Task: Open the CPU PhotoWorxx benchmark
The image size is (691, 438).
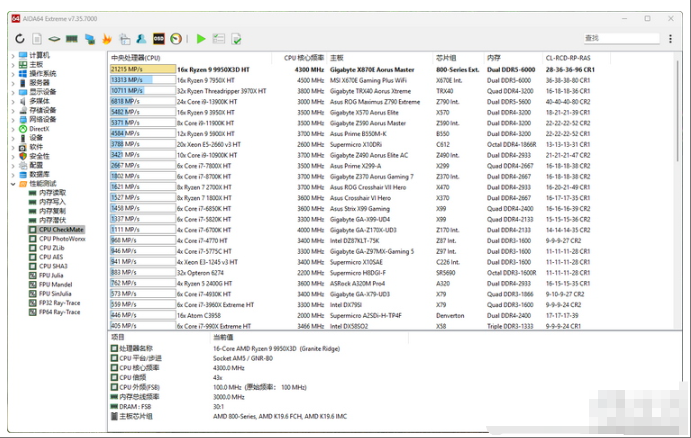Action: click(62, 239)
